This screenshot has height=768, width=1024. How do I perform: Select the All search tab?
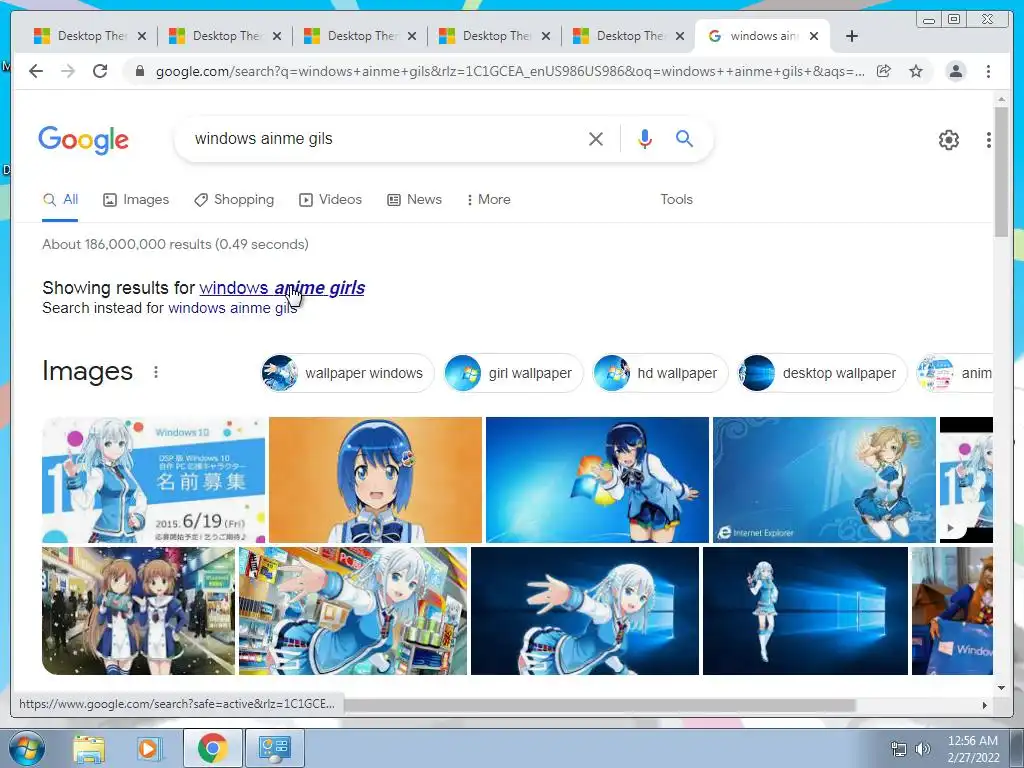(x=60, y=200)
